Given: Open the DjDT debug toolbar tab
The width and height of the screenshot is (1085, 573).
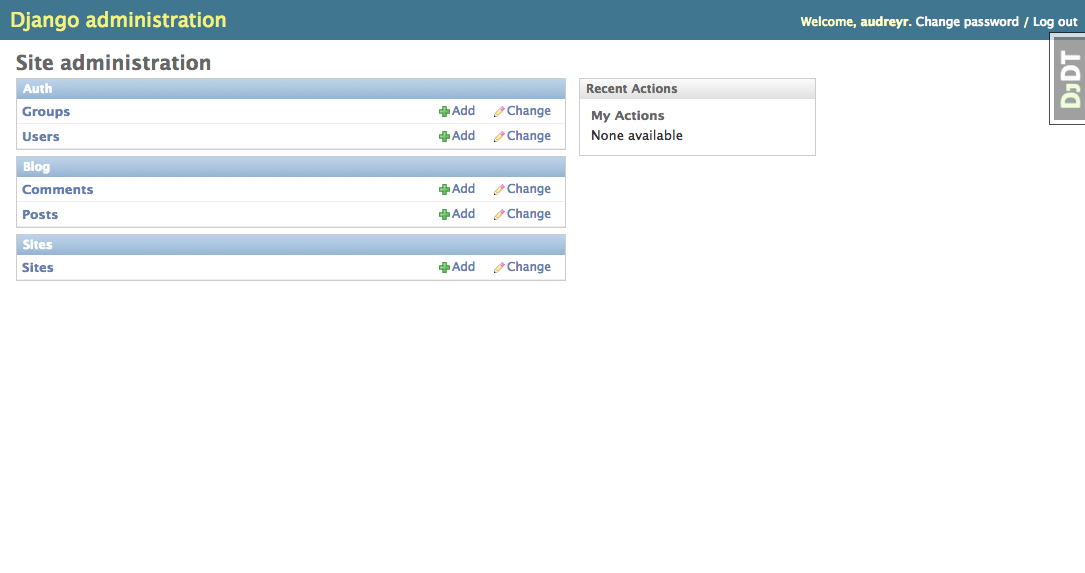Looking at the screenshot, I should (x=1069, y=79).
